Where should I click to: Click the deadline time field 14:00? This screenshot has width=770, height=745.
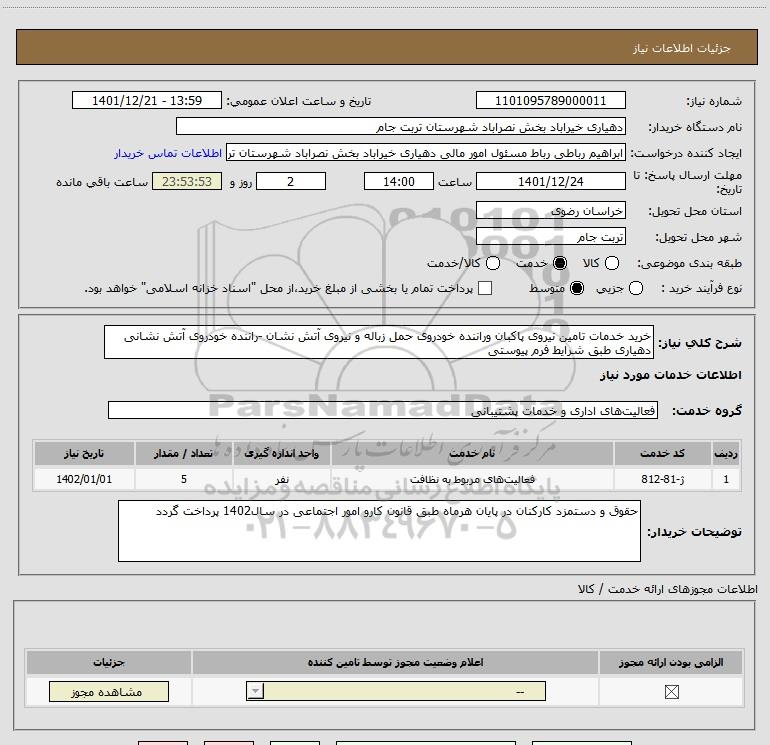click(399, 181)
